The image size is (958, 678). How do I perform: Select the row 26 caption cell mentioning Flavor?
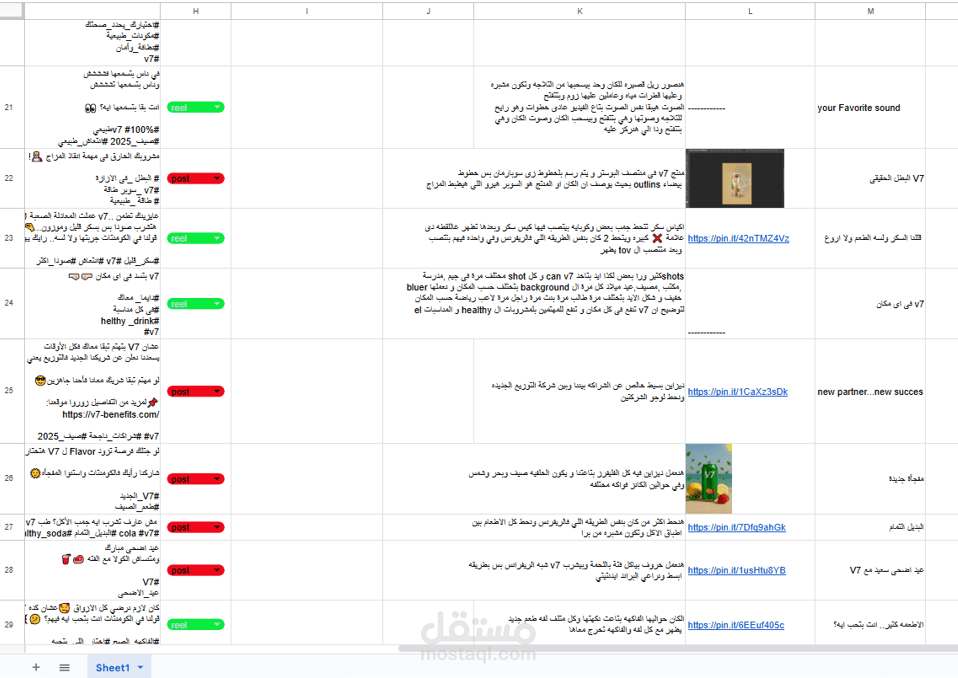click(92, 479)
